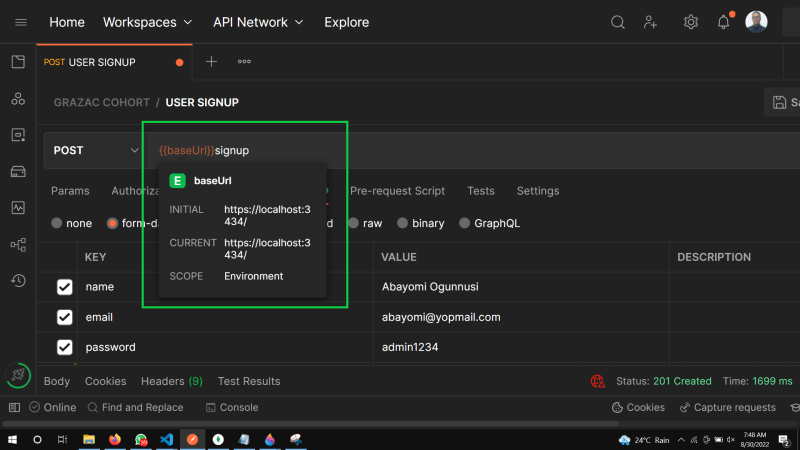Click the Online status indicator

point(53,408)
